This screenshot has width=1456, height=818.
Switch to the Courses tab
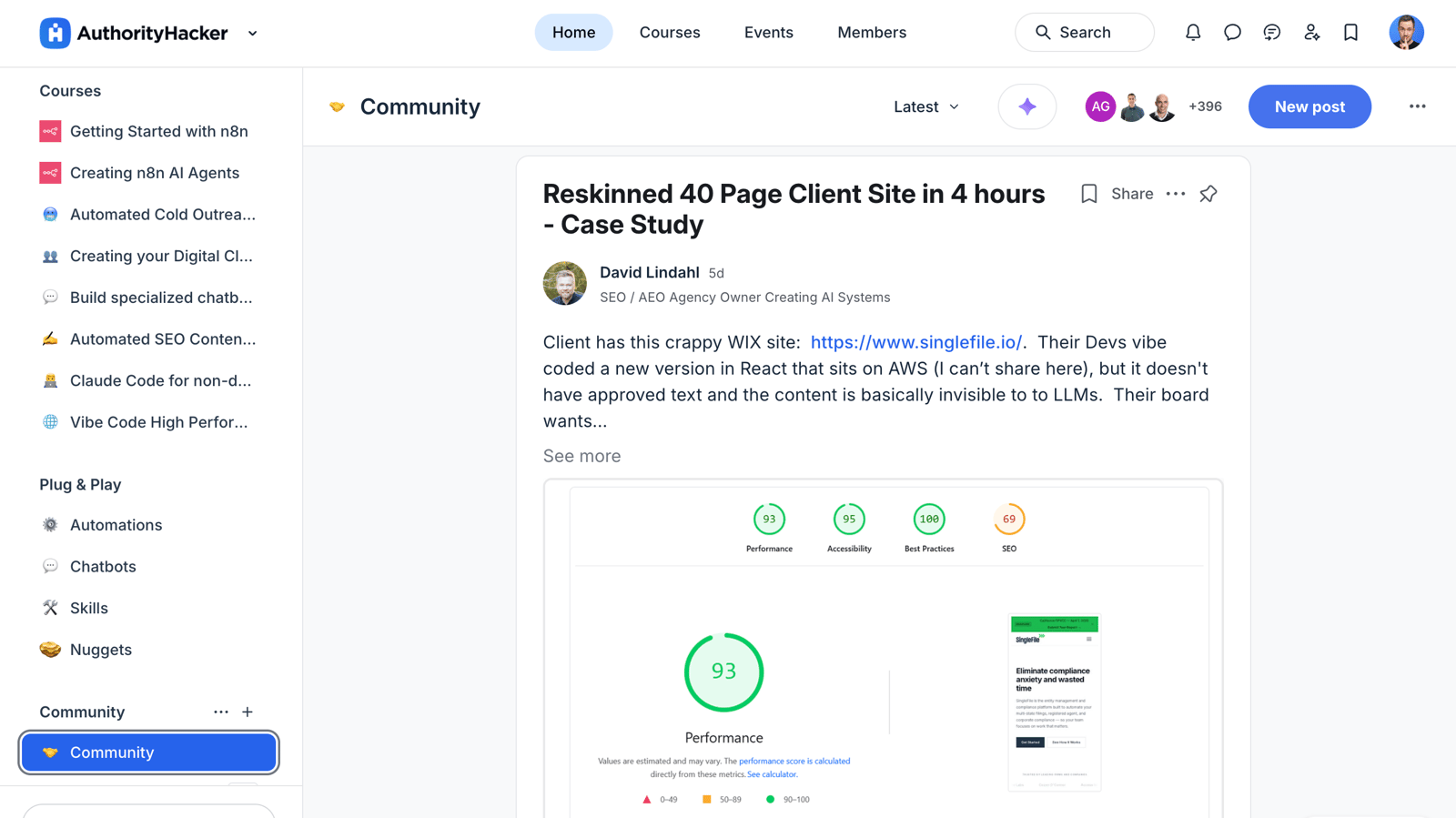coord(670,33)
